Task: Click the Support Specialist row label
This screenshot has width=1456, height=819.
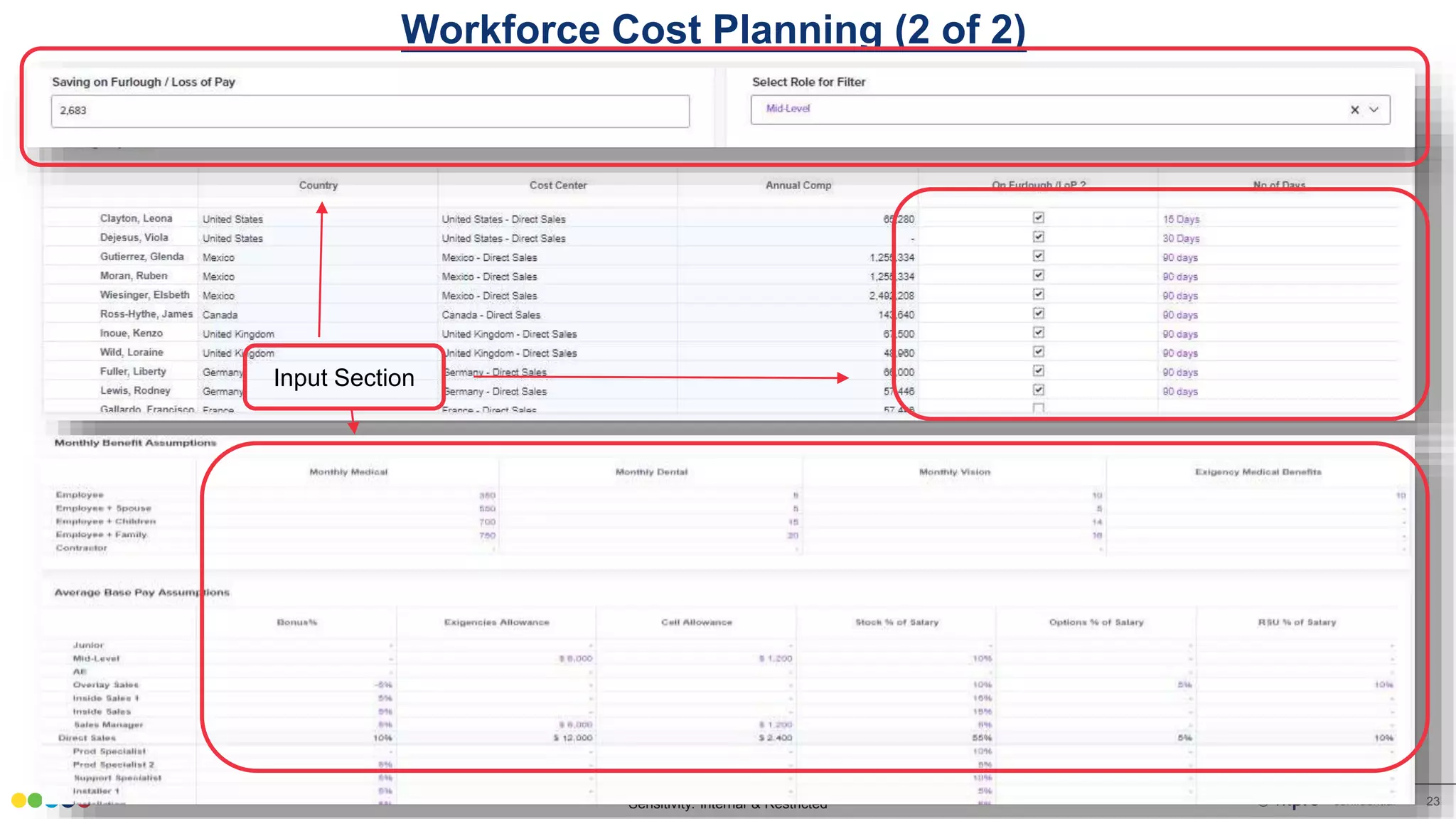Action: [117, 778]
